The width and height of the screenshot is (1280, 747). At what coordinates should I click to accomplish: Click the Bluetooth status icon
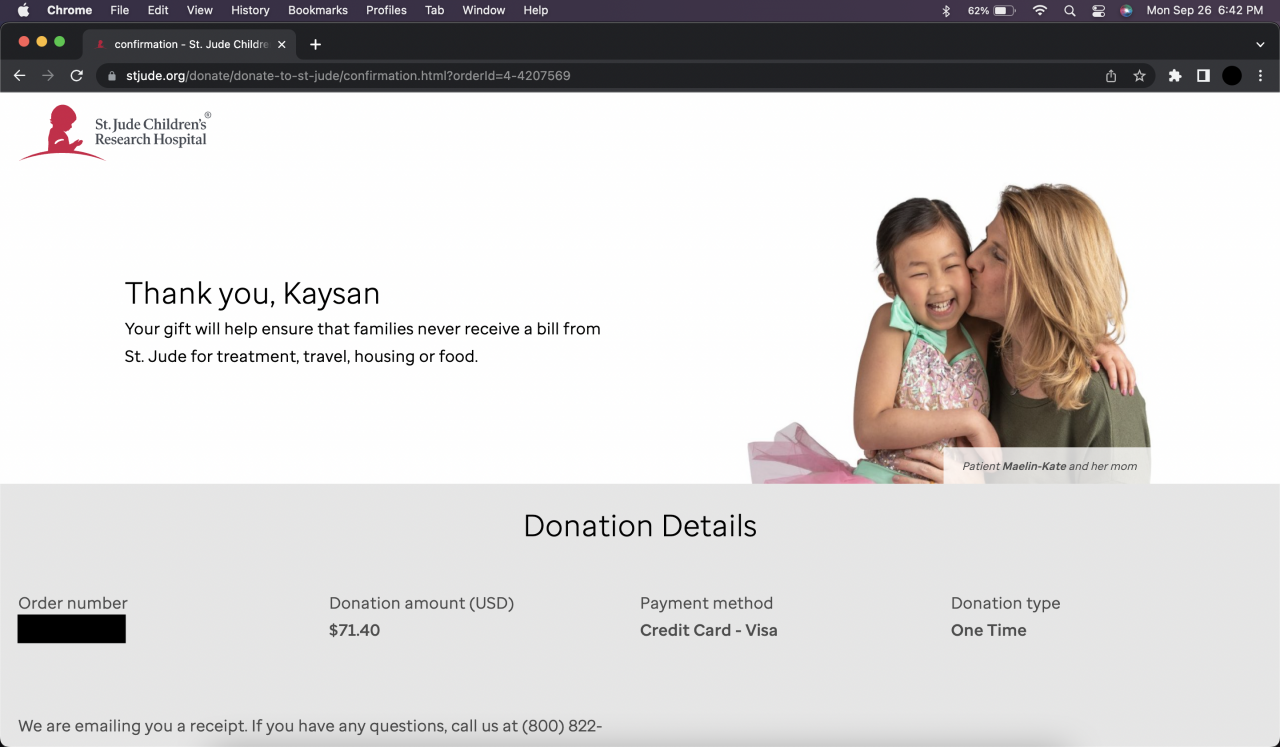[946, 10]
